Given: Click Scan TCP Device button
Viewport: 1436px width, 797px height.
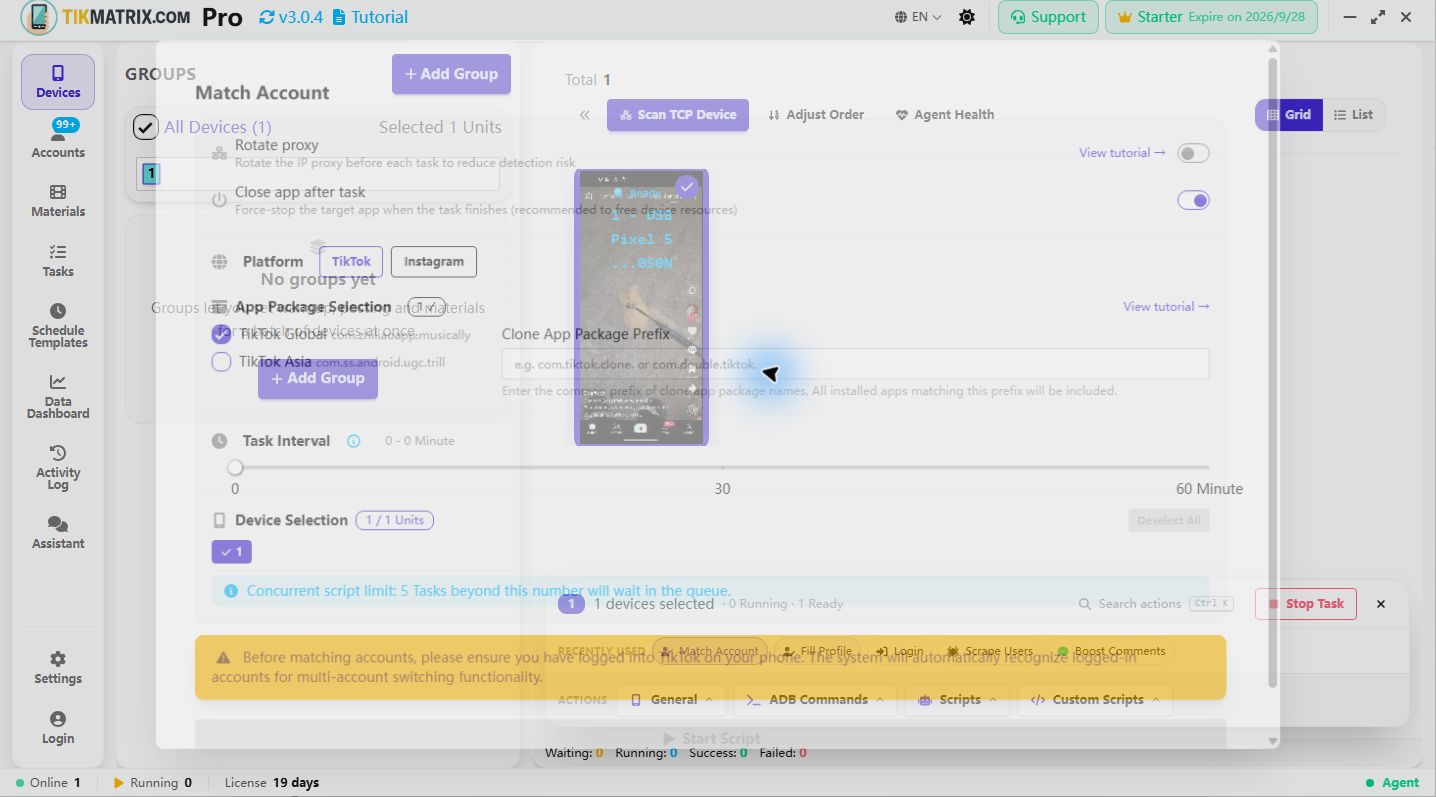Looking at the screenshot, I should [678, 115].
